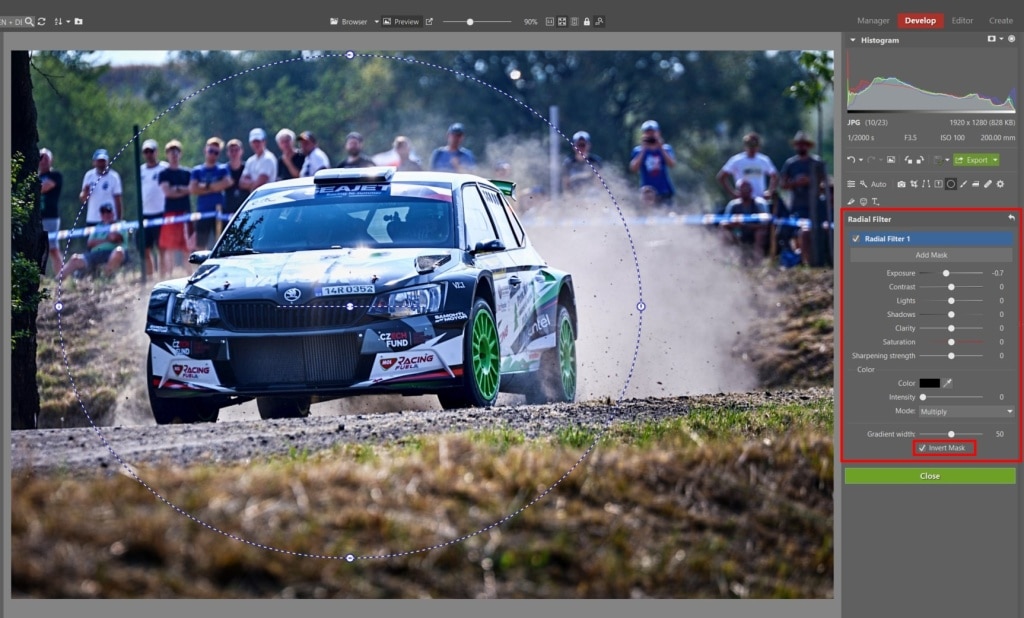The width and height of the screenshot is (1024, 618).
Task: Undo the last edit
Action: tap(851, 159)
